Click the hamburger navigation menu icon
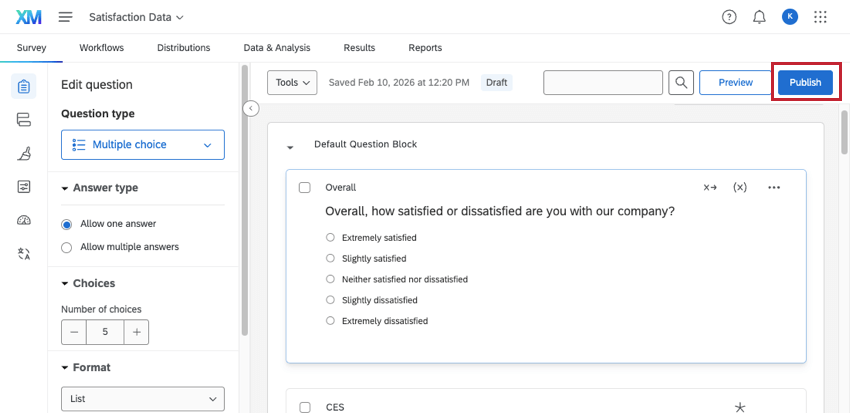Screen dimensions: 850x413 [x=65, y=17]
